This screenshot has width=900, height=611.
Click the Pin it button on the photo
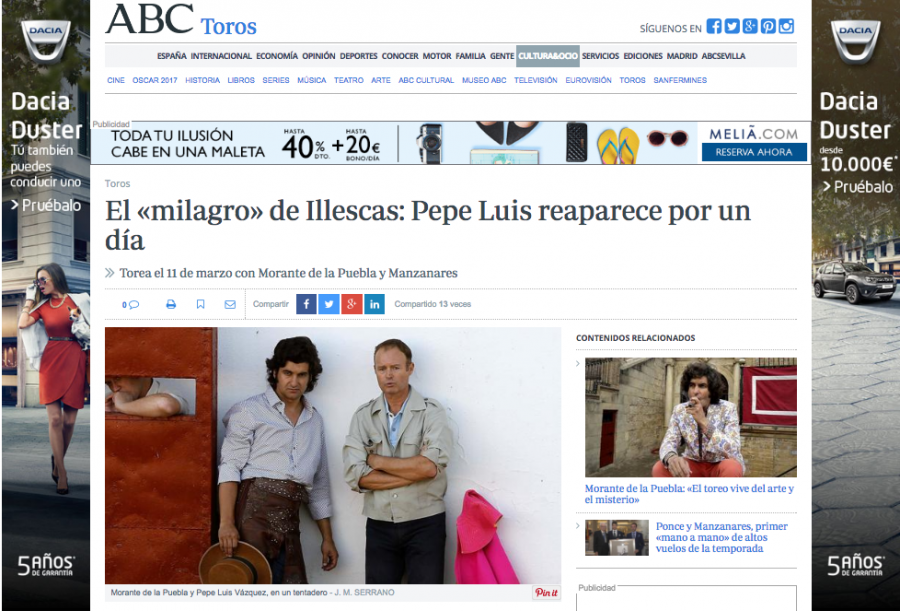(x=546, y=592)
